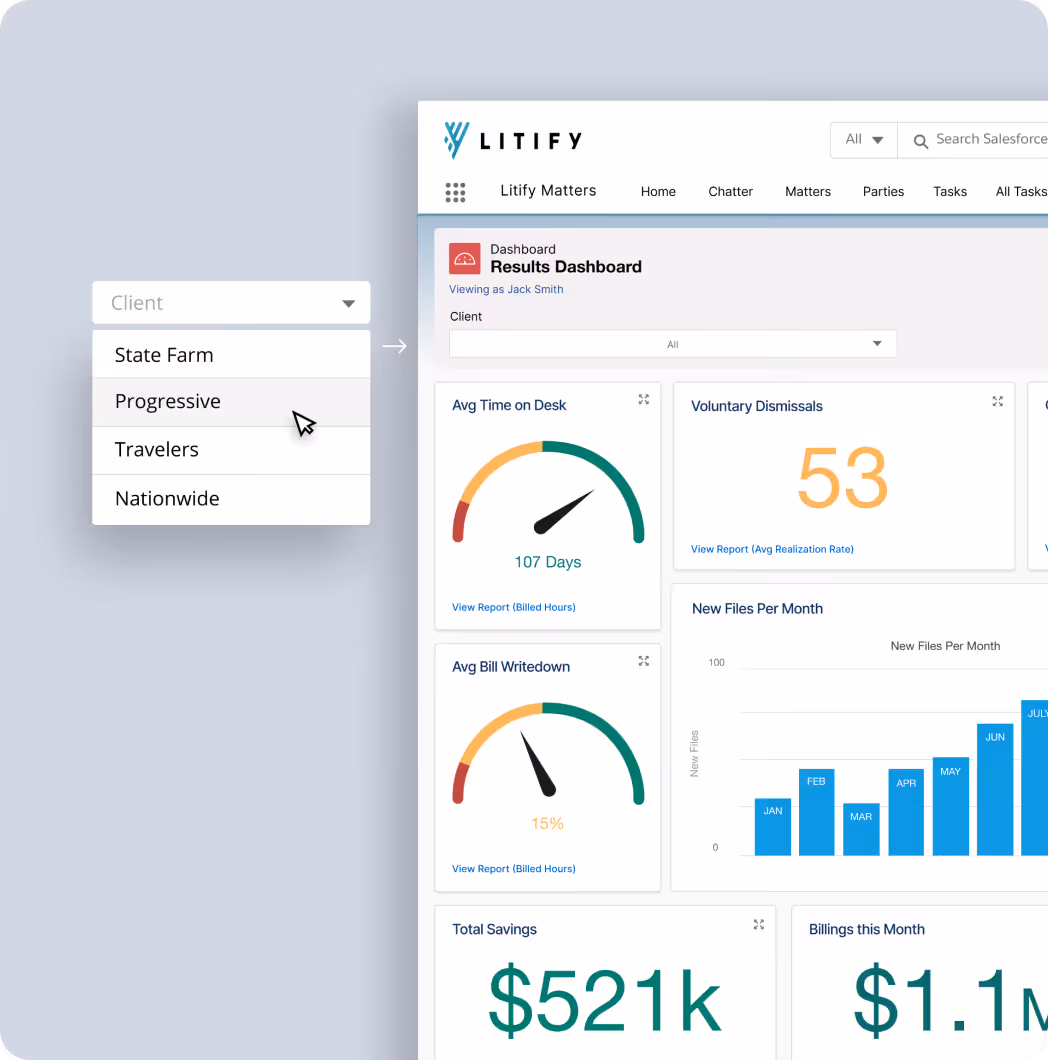
Task: Click the red dashboard gauge icon
Action: tap(465, 259)
